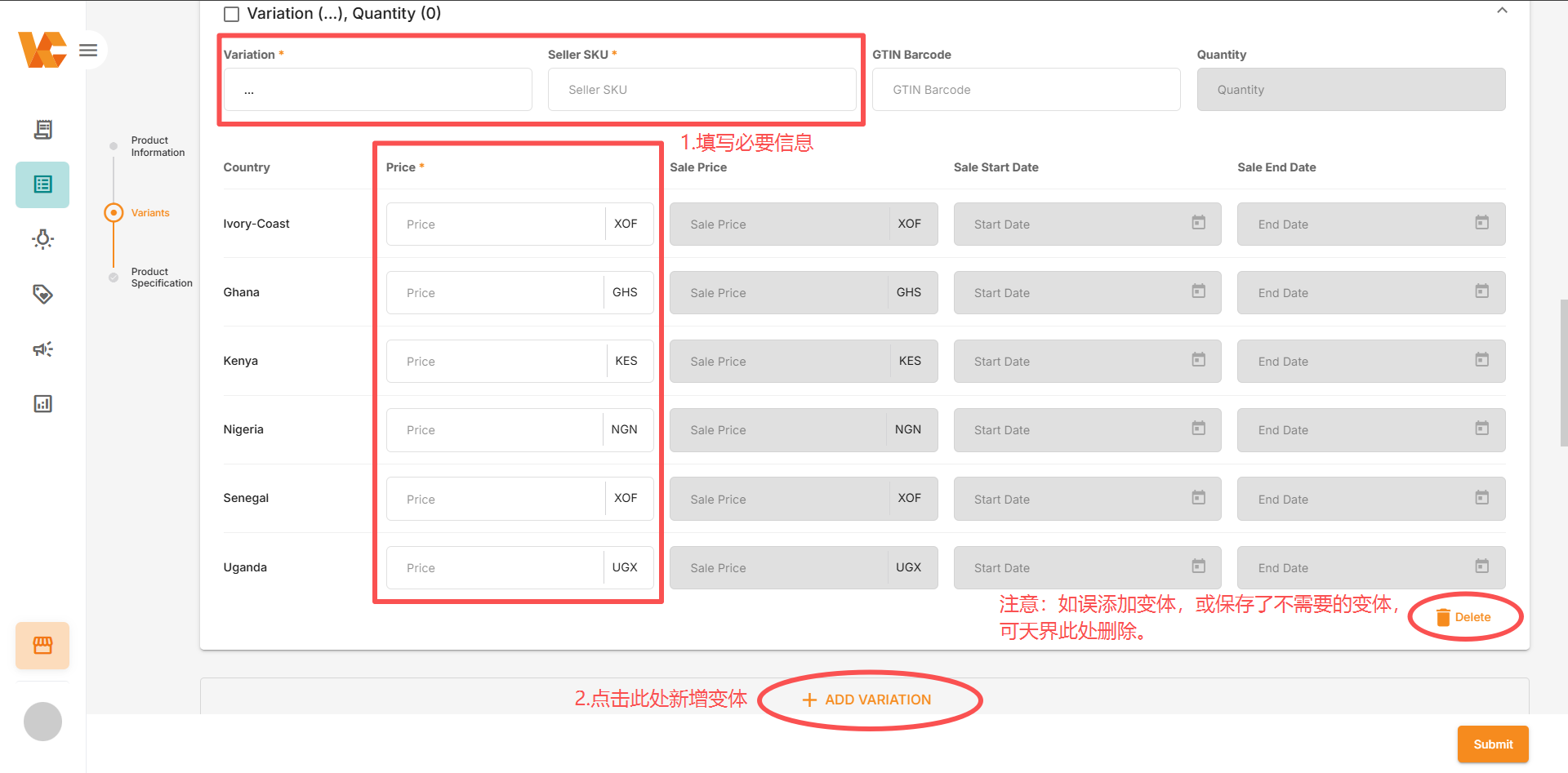Click the orders receipt sidebar icon
The width and height of the screenshot is (1568, 773).
(x=43, y=129)
